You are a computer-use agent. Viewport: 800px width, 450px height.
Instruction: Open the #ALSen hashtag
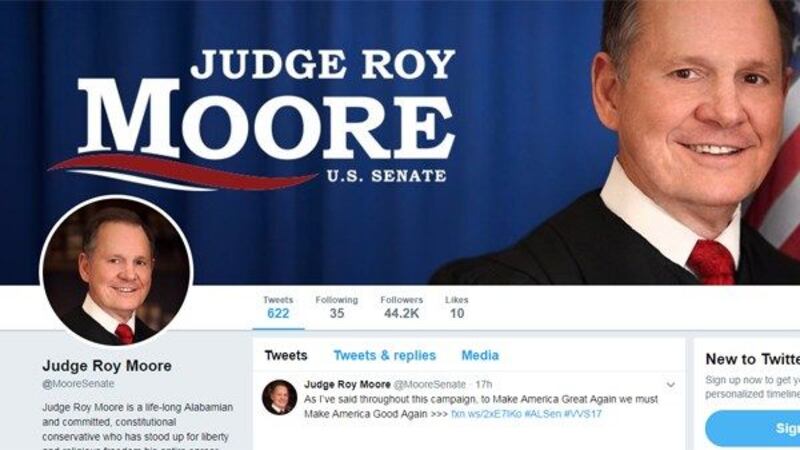[x=543, y=414]
